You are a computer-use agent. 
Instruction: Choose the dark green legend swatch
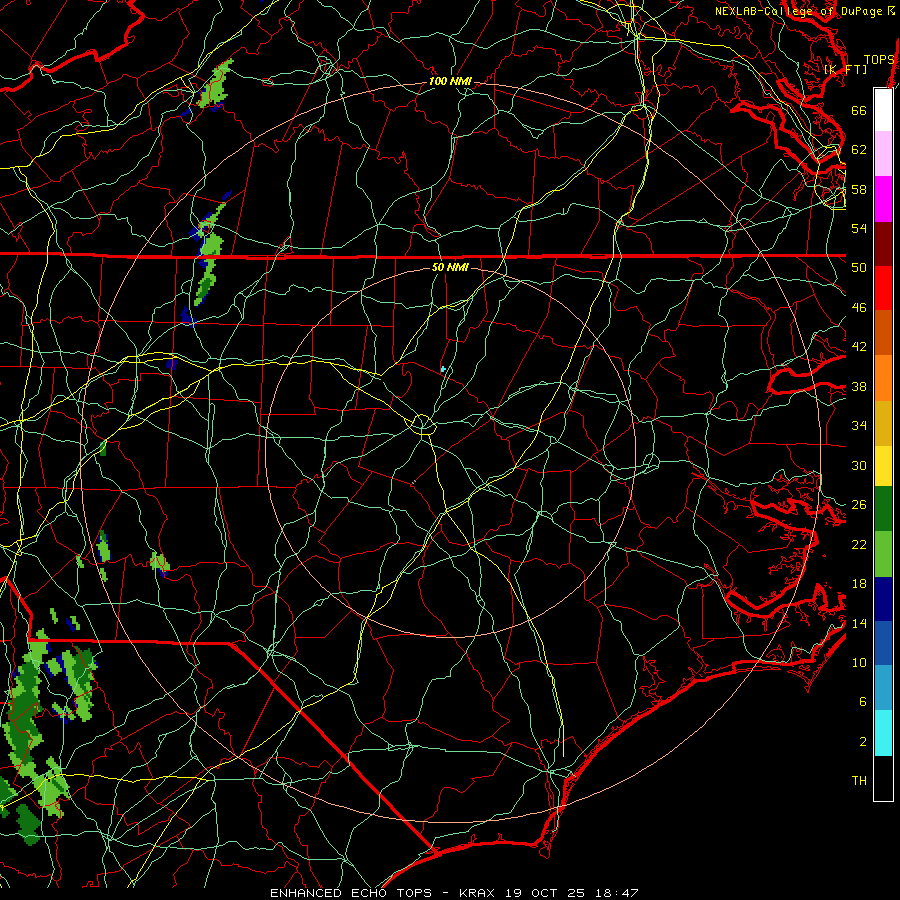coord(883,509)
